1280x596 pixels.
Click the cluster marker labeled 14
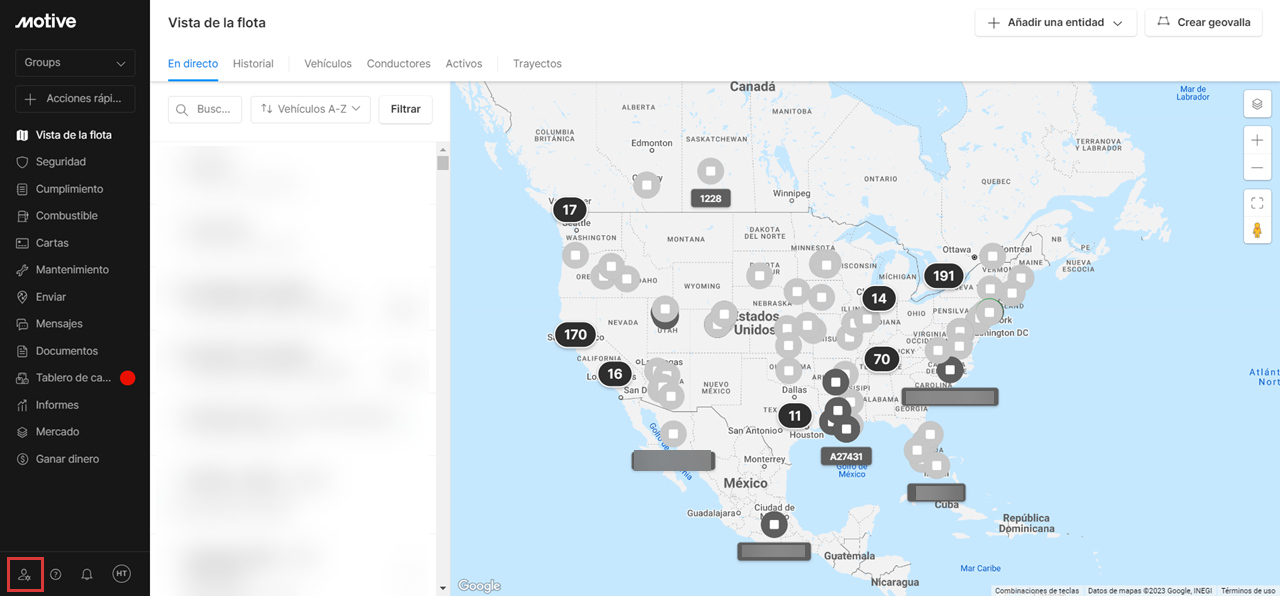coord(879,298)
